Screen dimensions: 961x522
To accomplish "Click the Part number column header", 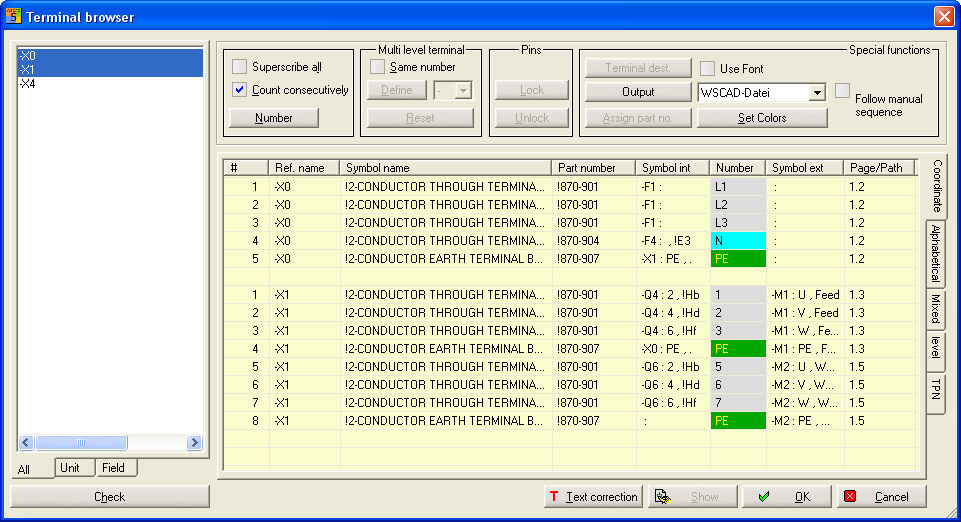I will [x=593, y=168].
